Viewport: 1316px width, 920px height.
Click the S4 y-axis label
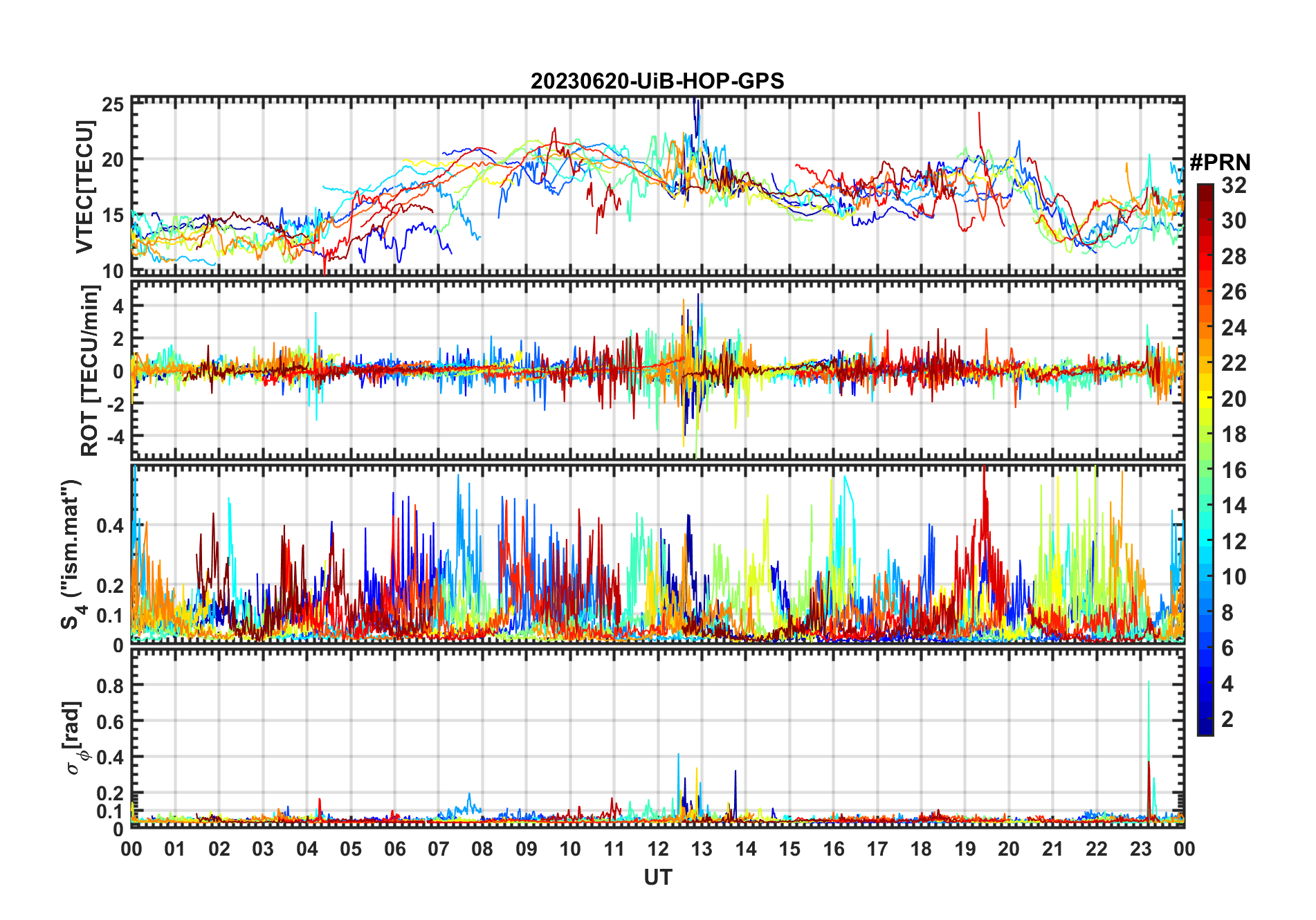point(71,554)
